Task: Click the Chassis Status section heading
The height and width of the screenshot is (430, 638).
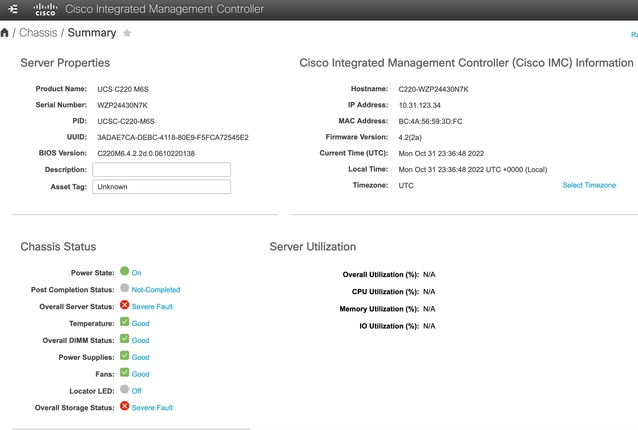Action: (58, 247)
